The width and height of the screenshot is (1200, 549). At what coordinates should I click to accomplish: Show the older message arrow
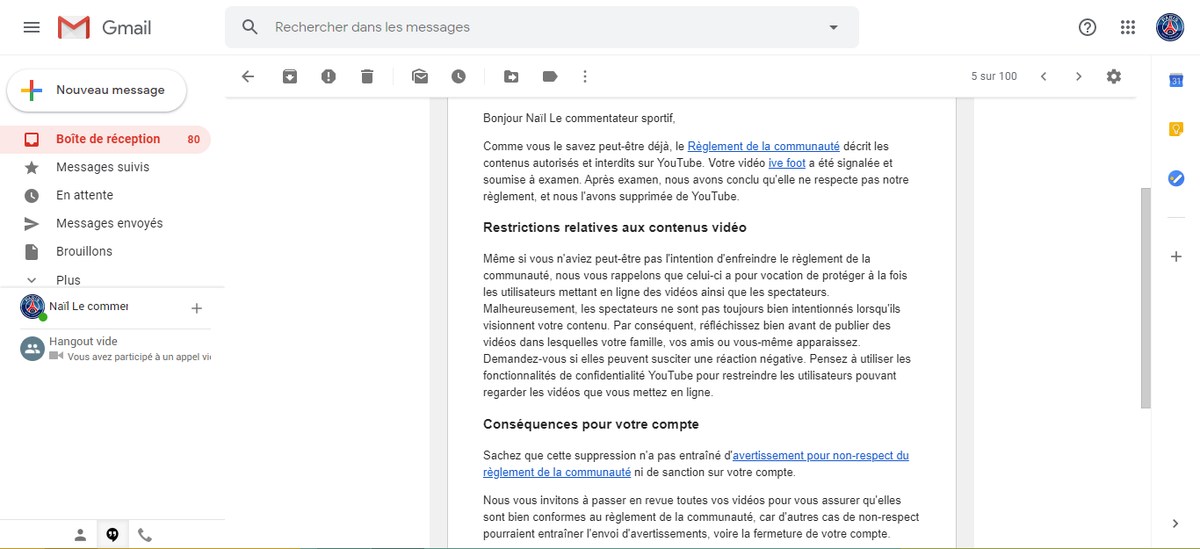(x=1078, y=76)
